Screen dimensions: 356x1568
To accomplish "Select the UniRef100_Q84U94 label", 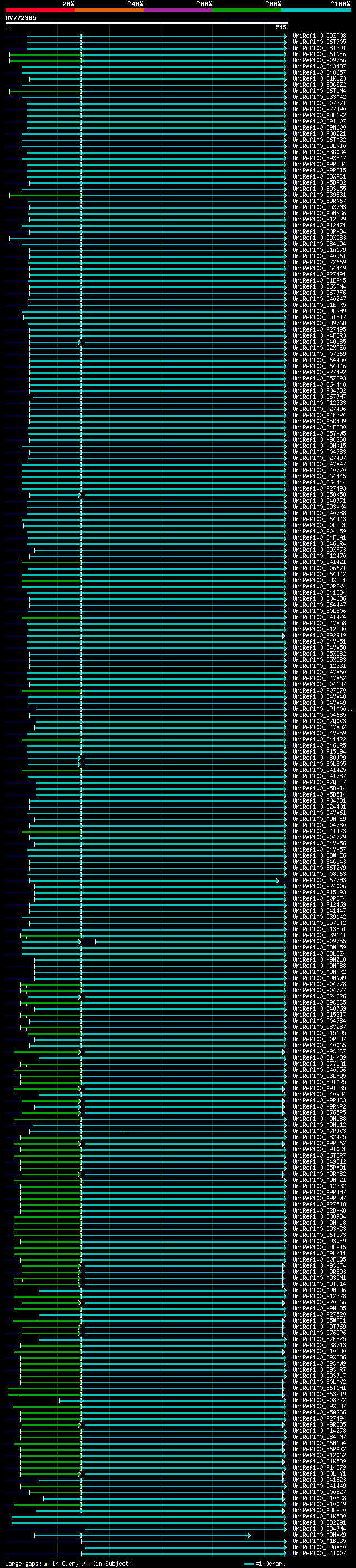I will [319, 244].
